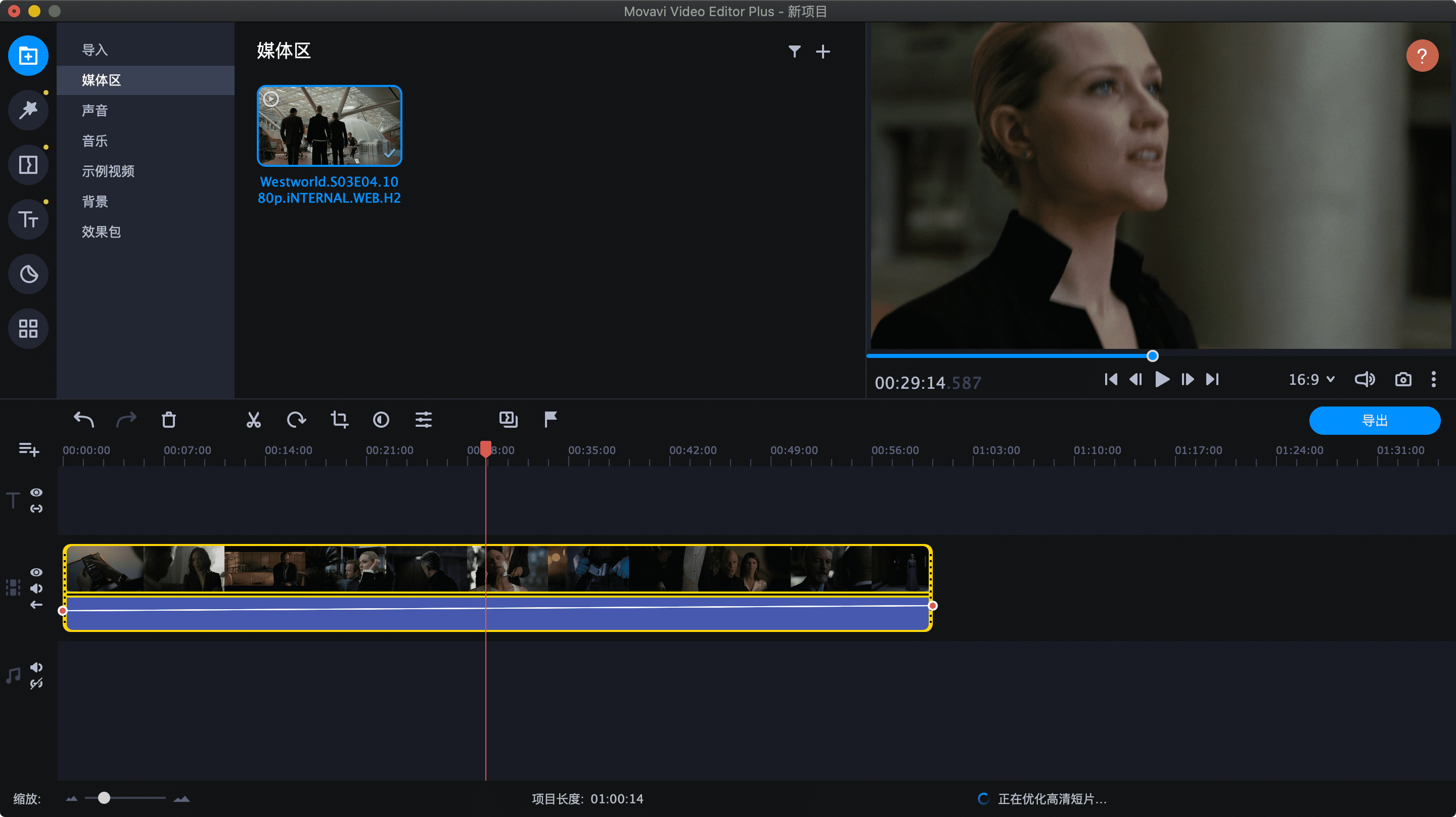Select the video clip filmstrip on timeline
The width and height of the screenshot is (1456, 817).
[x=497, y=568]
